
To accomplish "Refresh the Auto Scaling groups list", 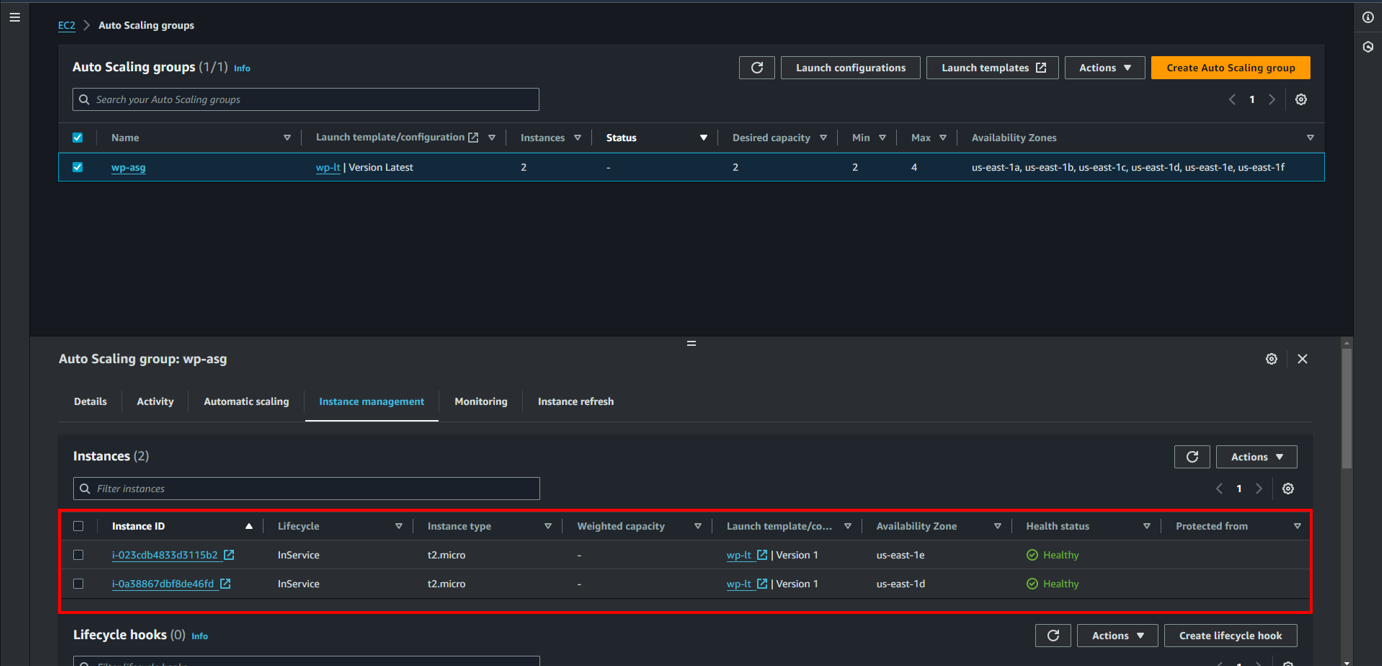I will [x=757, y=68].
